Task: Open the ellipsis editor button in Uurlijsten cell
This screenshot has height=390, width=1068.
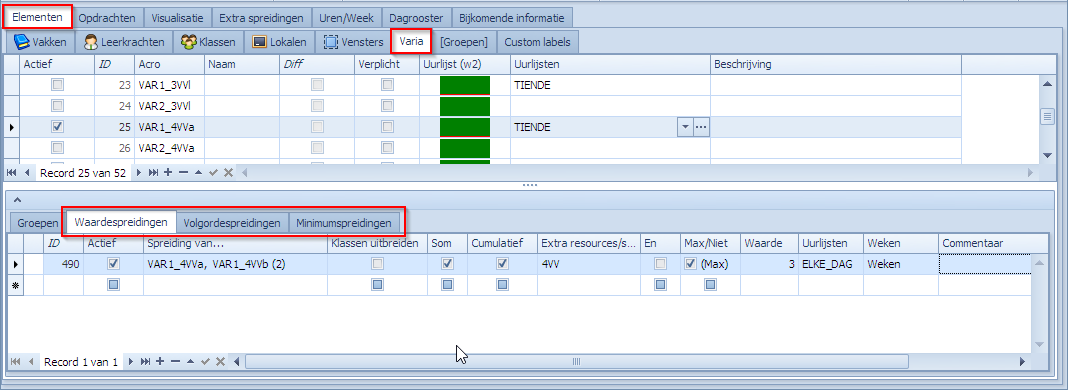Action: point(702,127)
